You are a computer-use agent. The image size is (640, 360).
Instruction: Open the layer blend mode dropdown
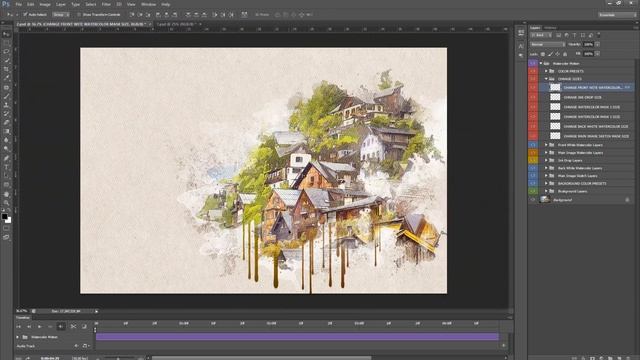(547, 44)
